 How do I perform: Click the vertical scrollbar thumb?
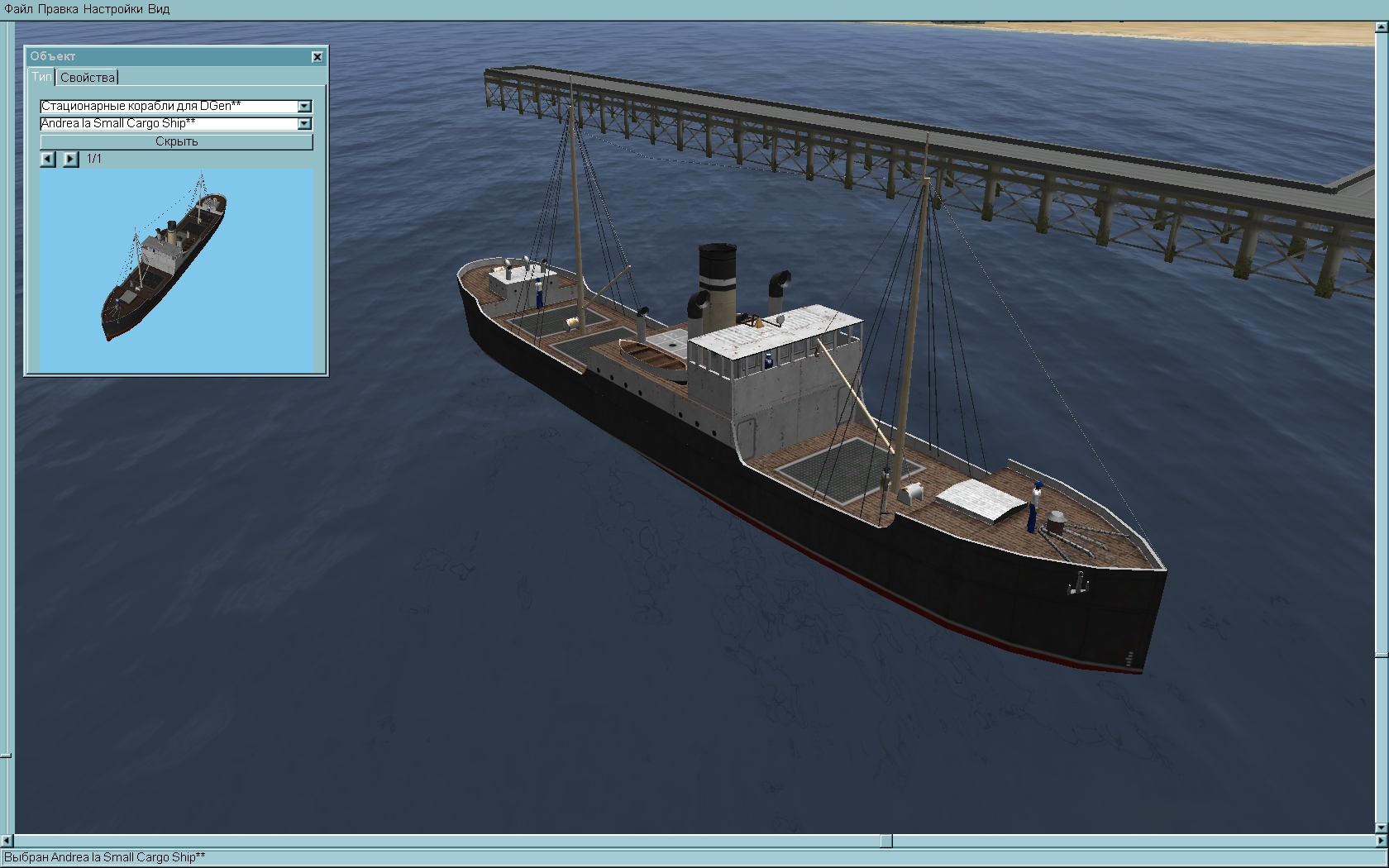pyautogui.click(x=1382, y=655)
